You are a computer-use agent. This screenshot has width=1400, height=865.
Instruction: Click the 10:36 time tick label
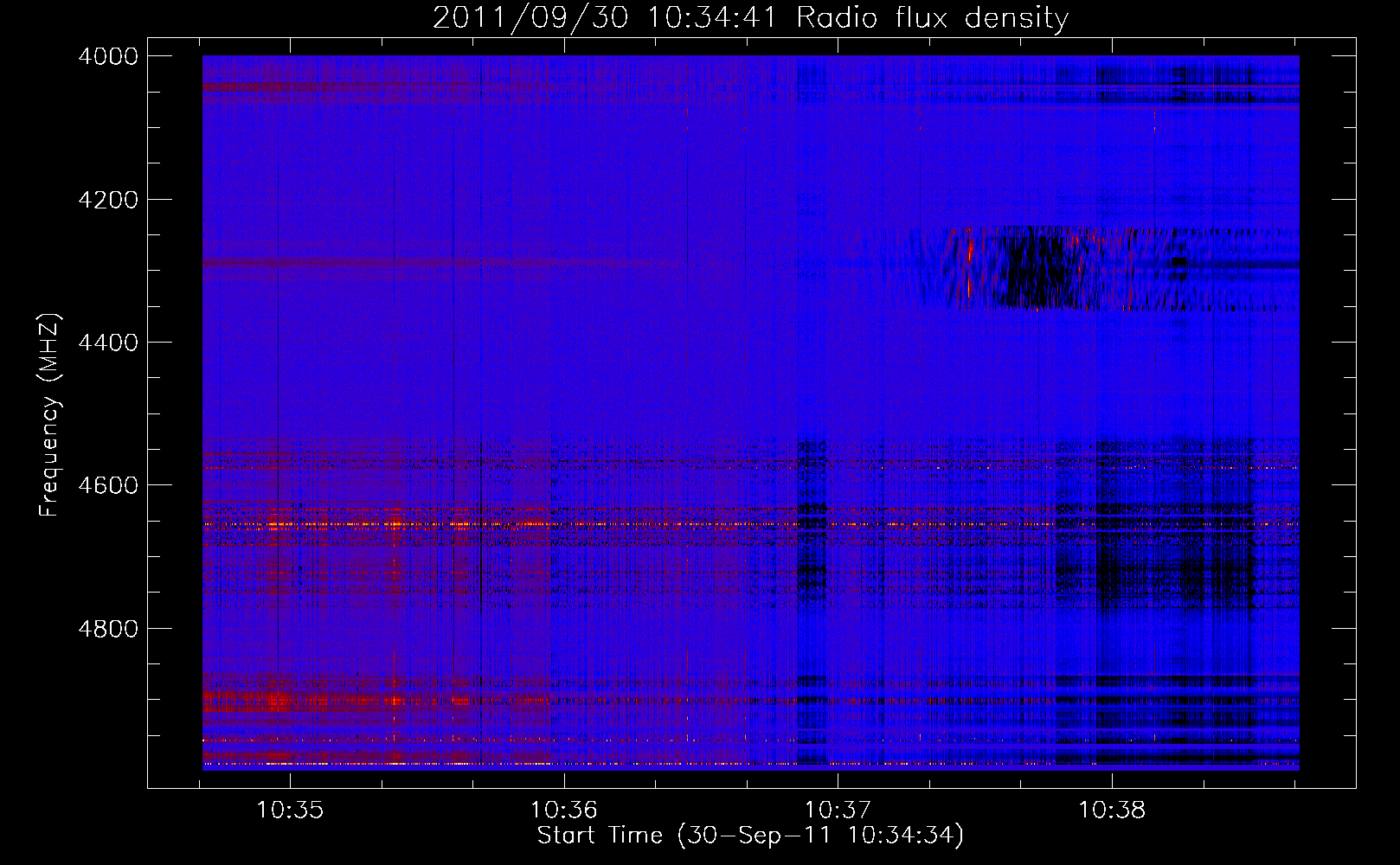(564, 810)
